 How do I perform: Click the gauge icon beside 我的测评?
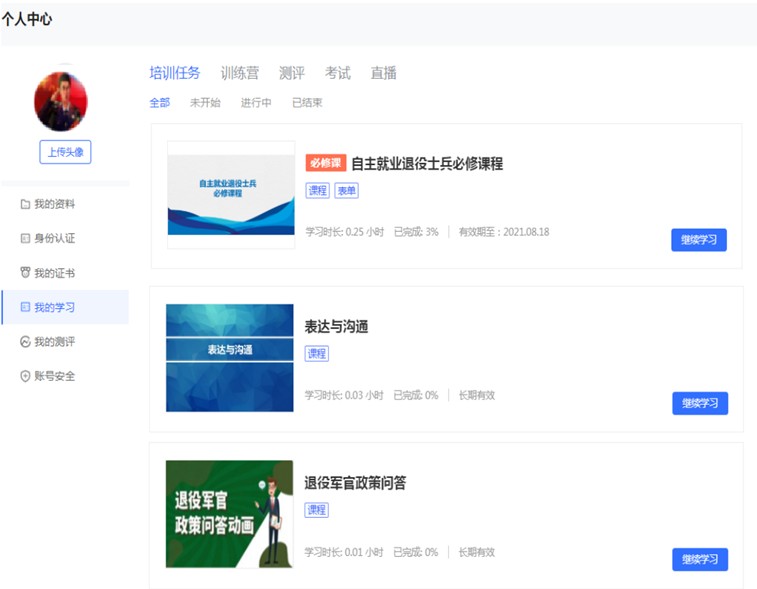pos(25,342)
